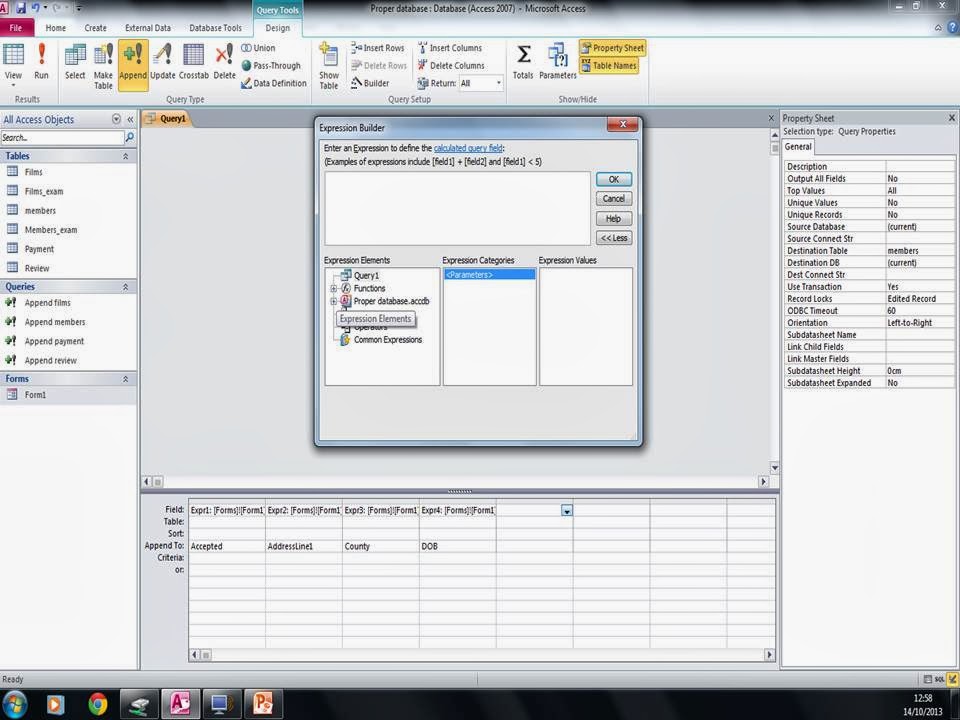Click Insert Rows in Query Setup
The width and height of the screenshot is (960, 720).
(x=378, y=48)
